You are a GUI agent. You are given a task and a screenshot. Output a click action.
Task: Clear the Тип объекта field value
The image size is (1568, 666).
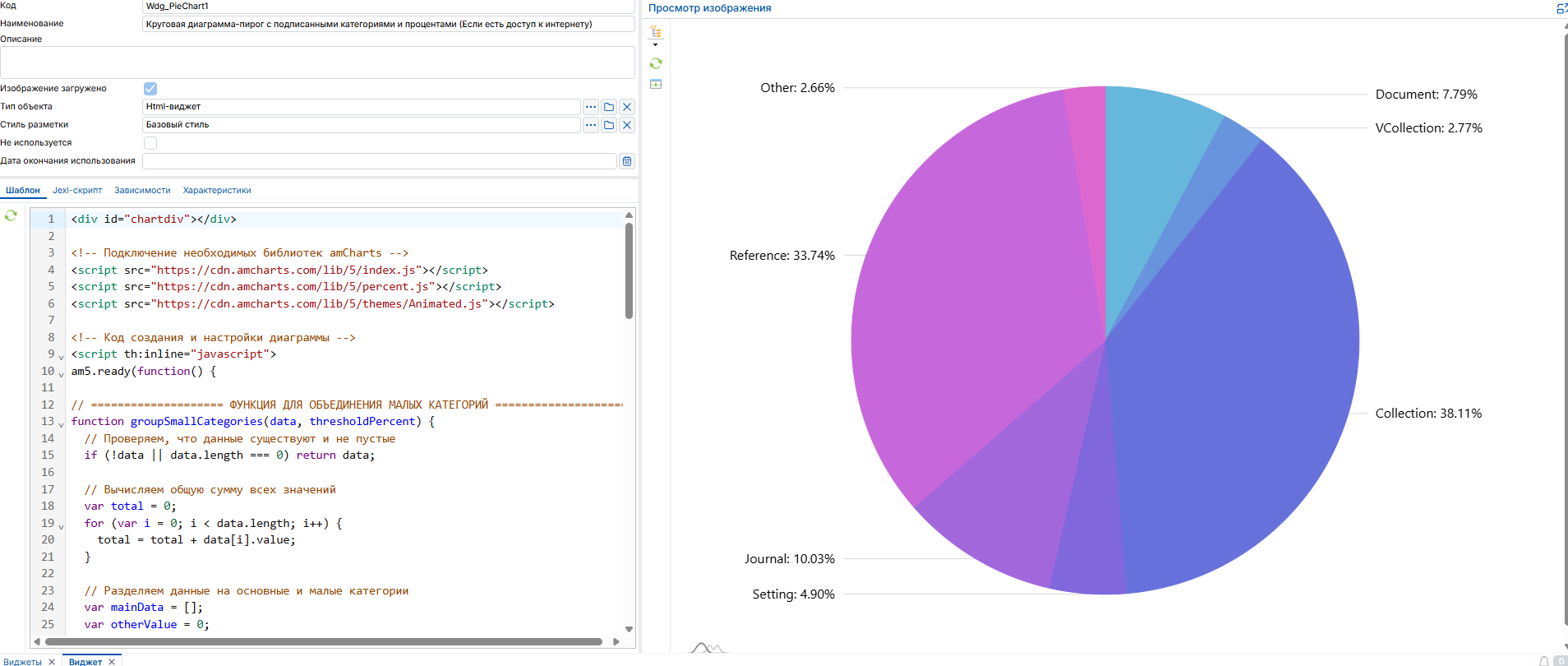pos(627,107)
